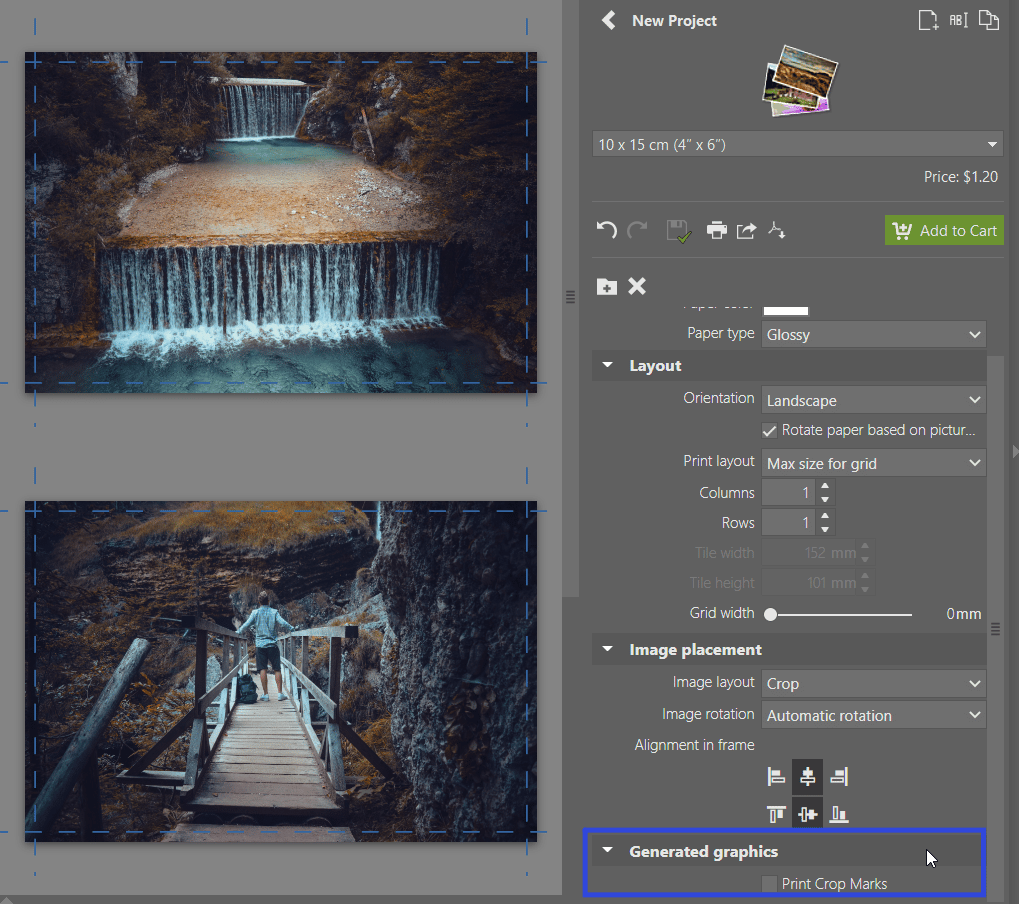Screen dimensions: 1019x904
Task: Open the Orientation dropdown showing Landscape
Action: (x=873, y=400)
